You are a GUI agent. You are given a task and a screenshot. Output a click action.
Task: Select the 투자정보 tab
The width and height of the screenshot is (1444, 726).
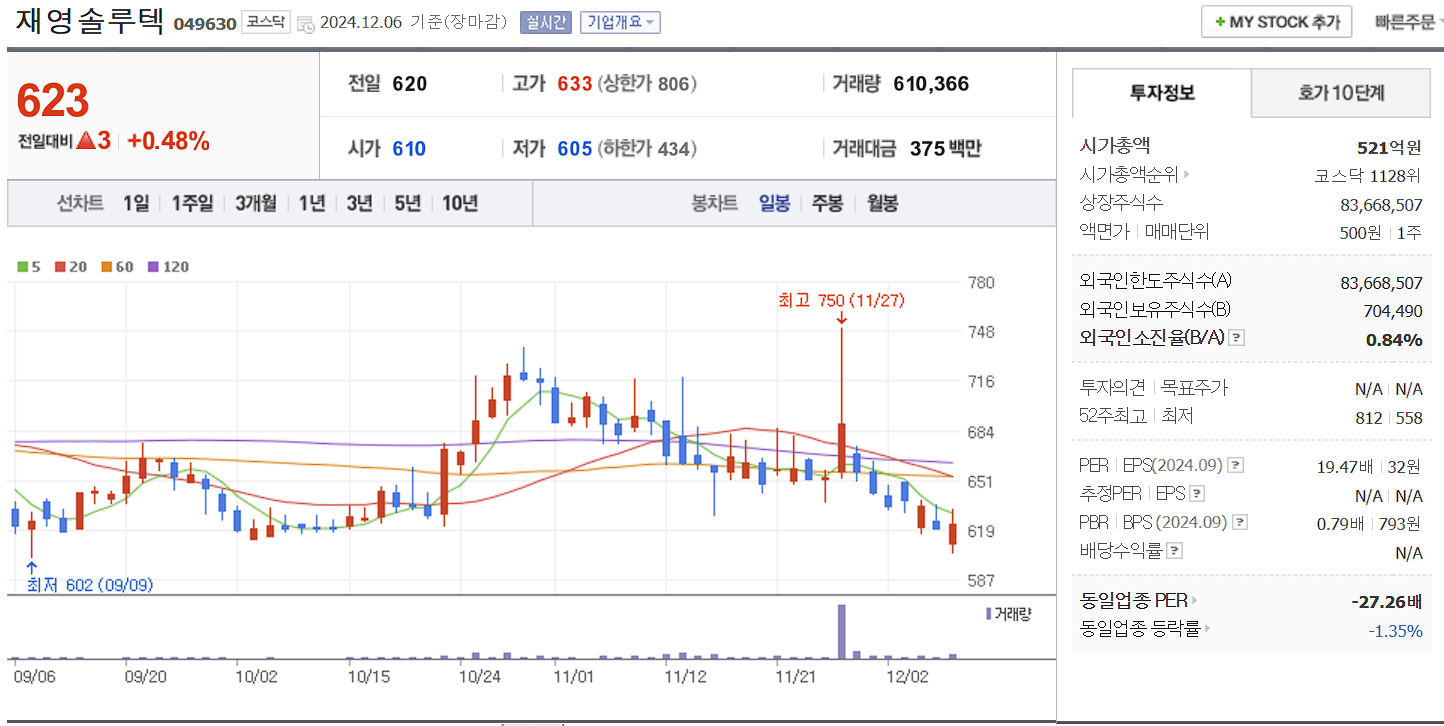tap(1162, 93)
